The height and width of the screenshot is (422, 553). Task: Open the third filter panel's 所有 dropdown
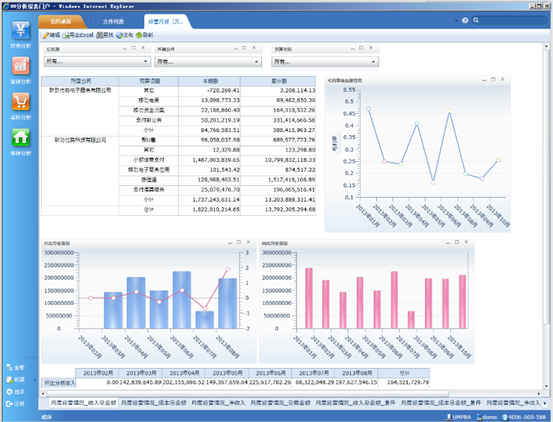click(325, 62)
